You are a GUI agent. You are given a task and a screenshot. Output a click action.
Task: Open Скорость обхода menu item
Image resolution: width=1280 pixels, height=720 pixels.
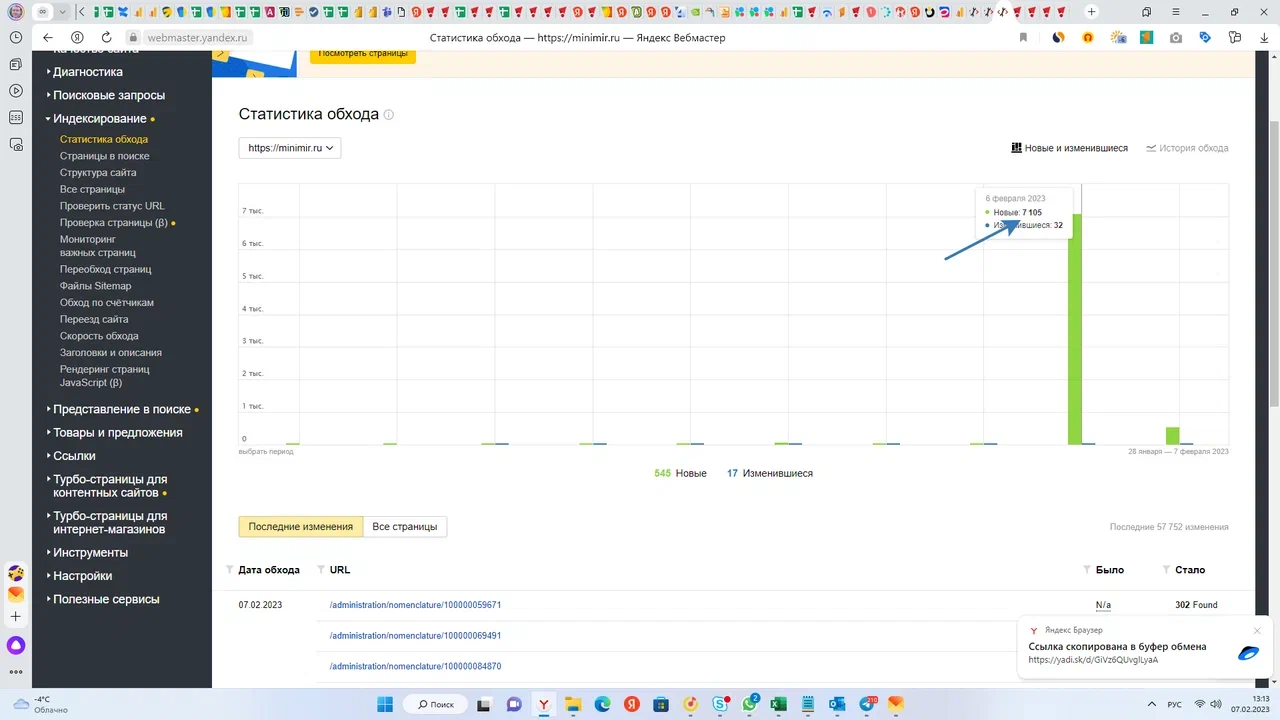tap(99, 336)
